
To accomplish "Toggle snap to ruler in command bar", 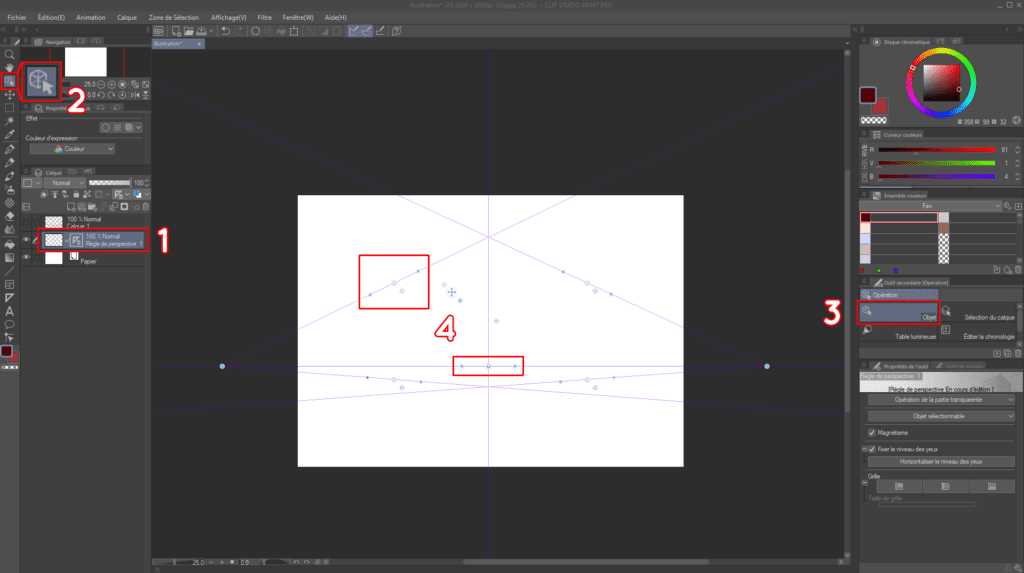I will pyautogui.click(x=354, y=31).
